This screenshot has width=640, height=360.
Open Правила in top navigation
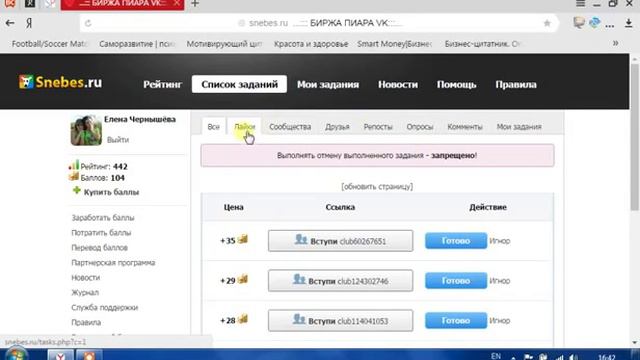[516, 84]
